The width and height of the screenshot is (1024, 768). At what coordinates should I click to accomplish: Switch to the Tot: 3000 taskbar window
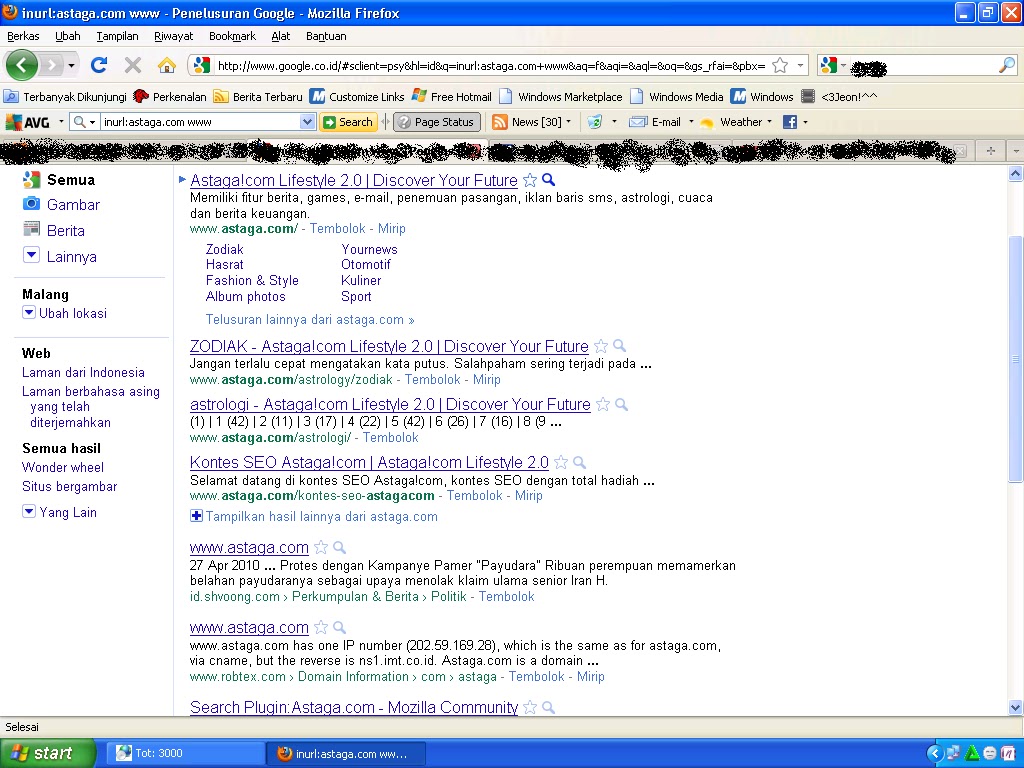tap(185, 754)
